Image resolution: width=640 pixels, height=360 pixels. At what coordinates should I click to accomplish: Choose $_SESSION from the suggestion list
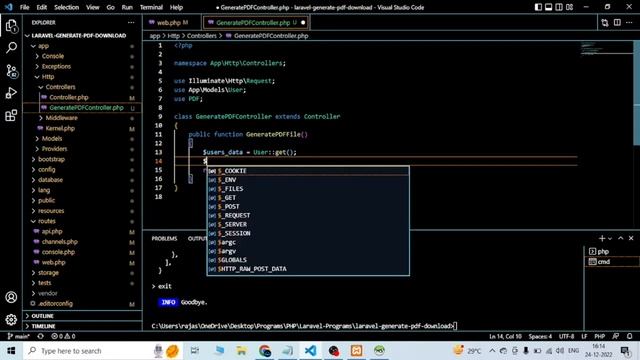[308, 233]
